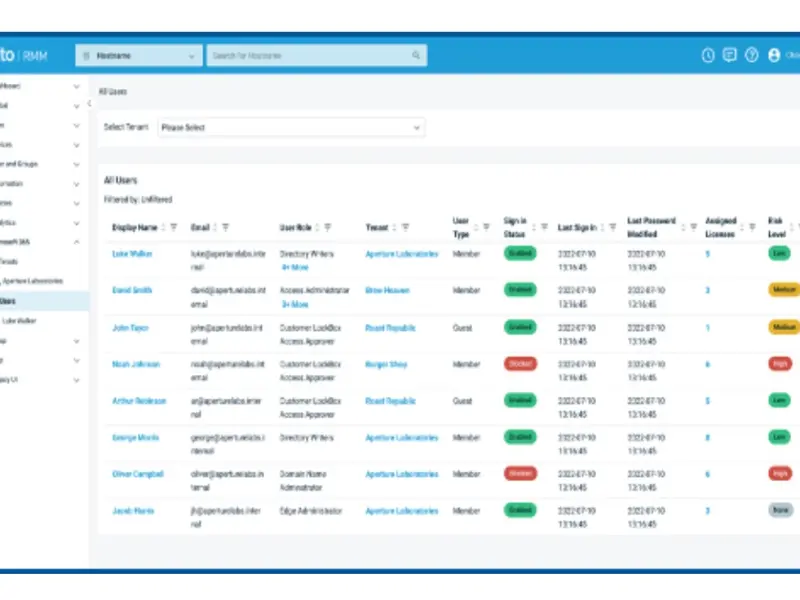Image resolution: width=800 pixels, height=600 pixels.
Task: Click the Search for Hostname field
Action: tap(316, 56)
